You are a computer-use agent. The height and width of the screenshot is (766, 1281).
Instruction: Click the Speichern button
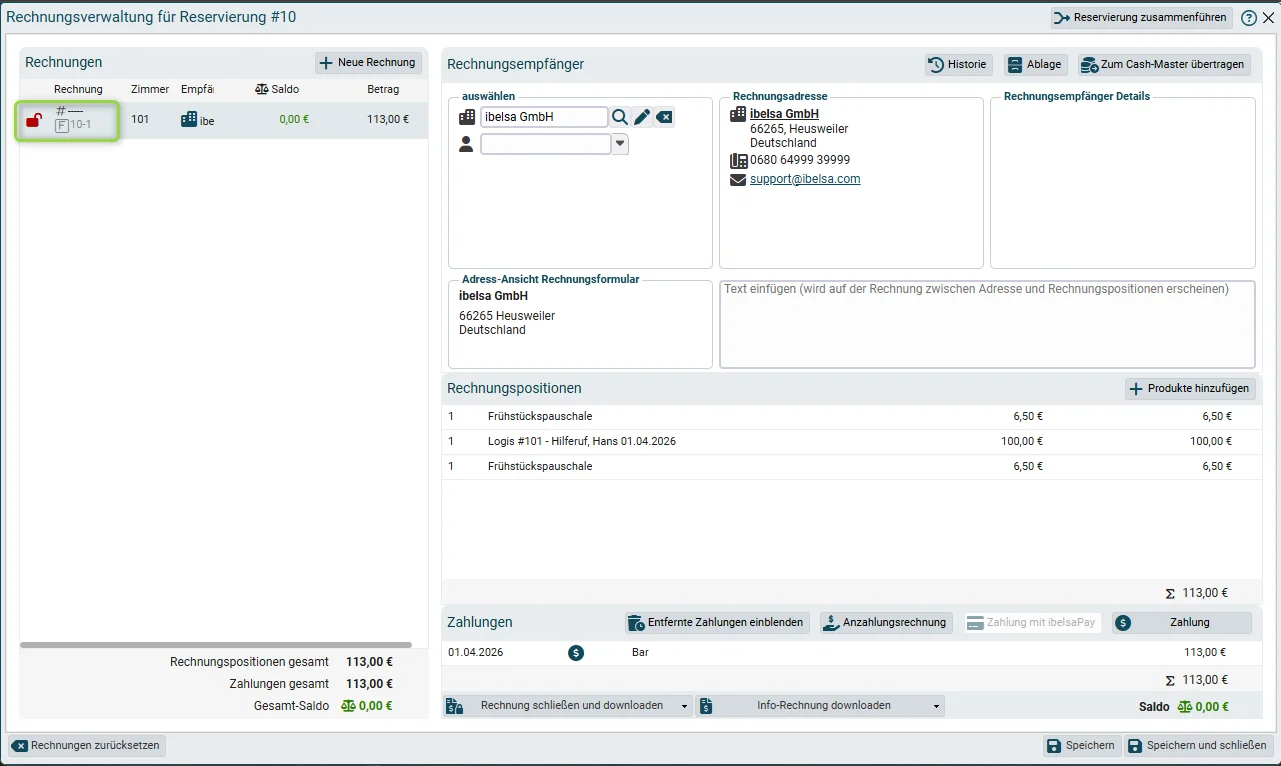click(1081, 746)
